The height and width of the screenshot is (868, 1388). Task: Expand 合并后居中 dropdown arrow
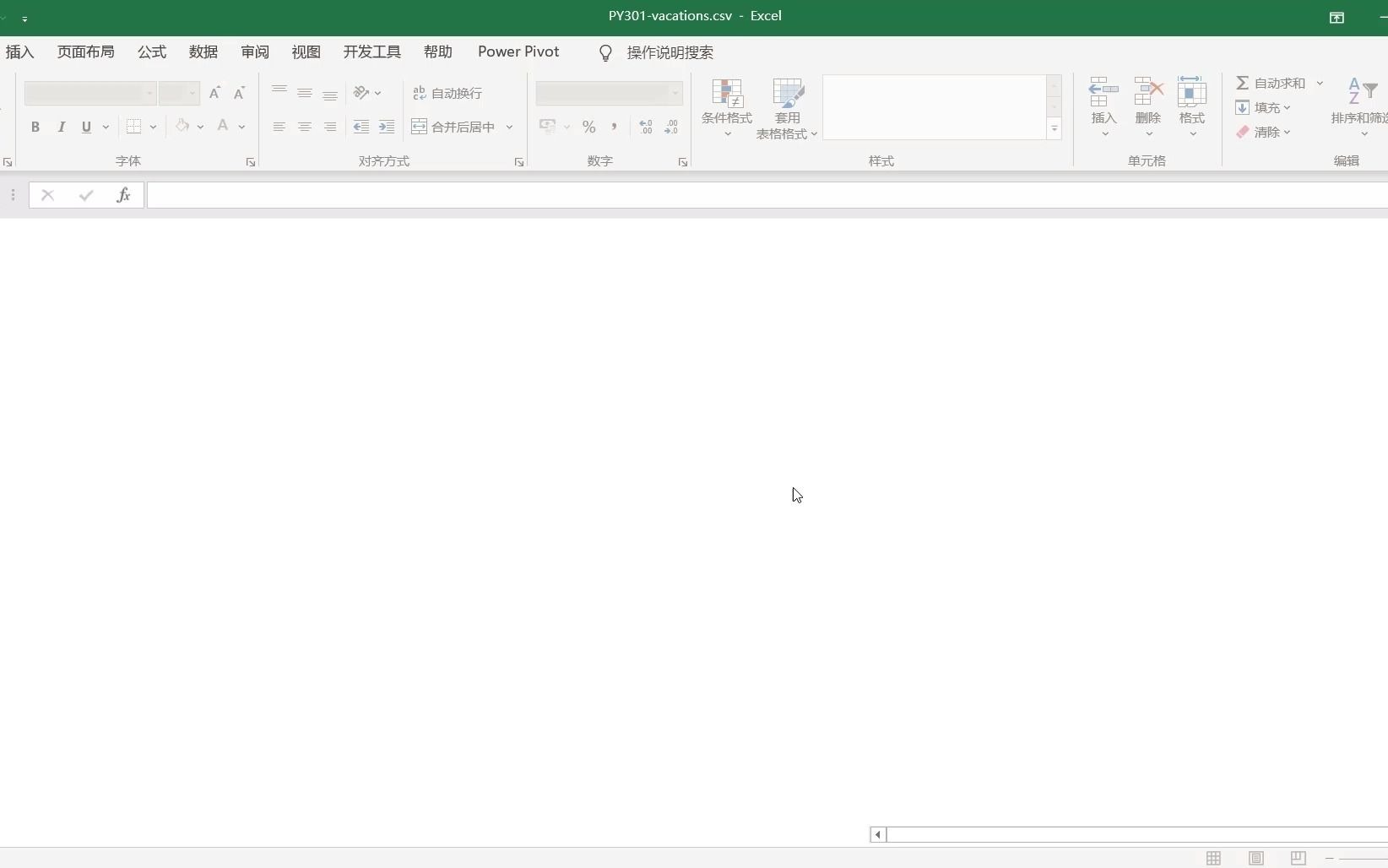(509, 127)
